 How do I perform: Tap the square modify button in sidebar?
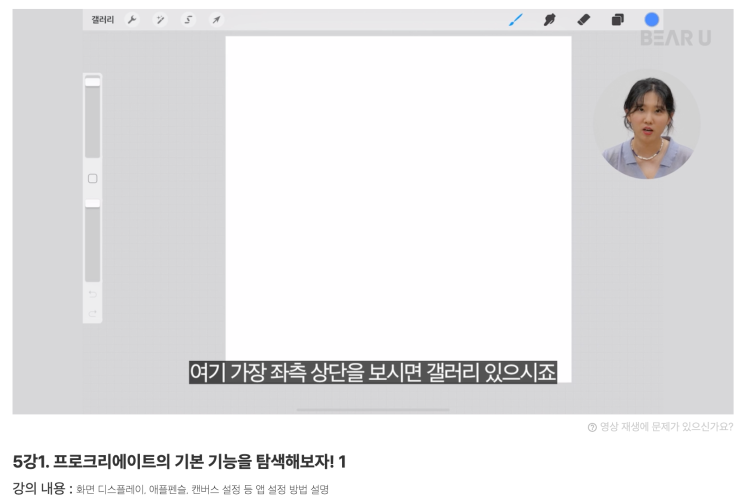click(x=92, y=179)
